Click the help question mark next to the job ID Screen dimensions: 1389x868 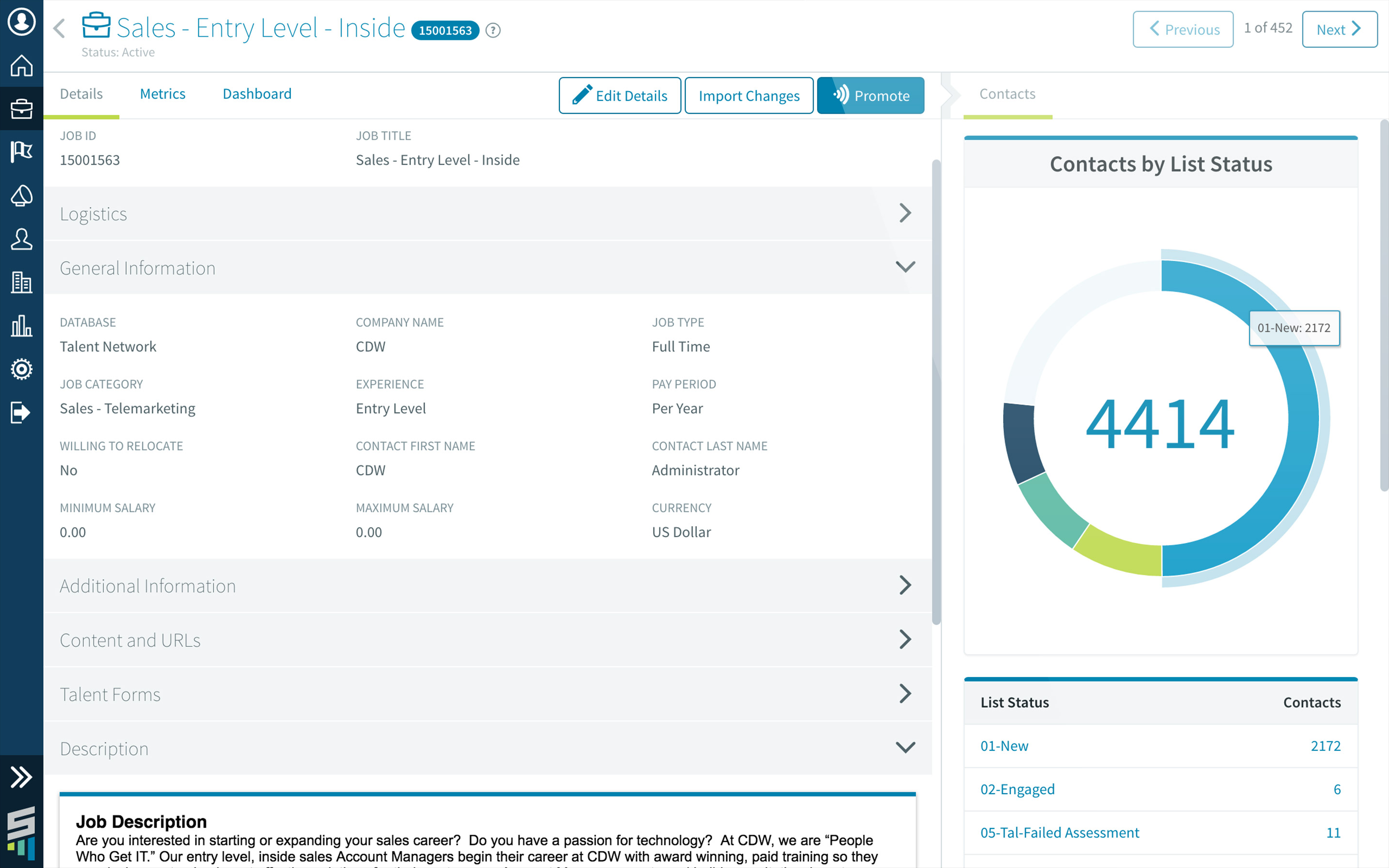click(x=493, y=30)
